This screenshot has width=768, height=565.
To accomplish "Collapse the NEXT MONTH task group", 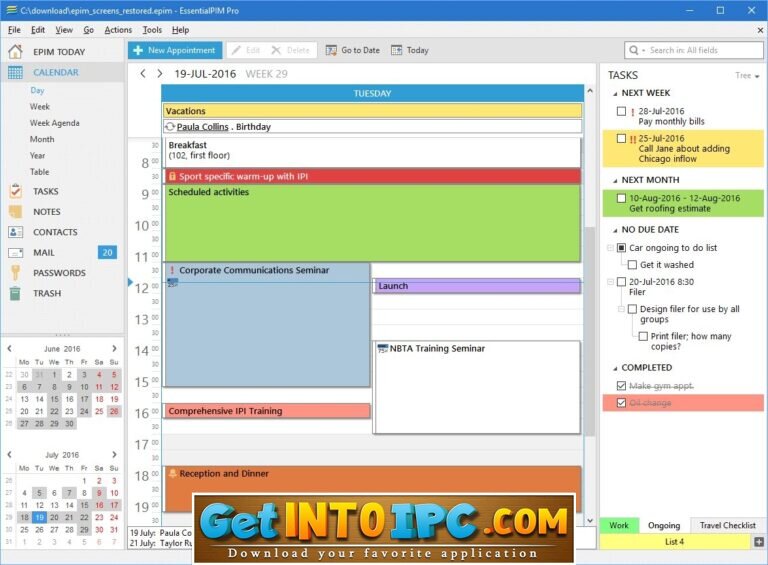I will pos(615,181).
